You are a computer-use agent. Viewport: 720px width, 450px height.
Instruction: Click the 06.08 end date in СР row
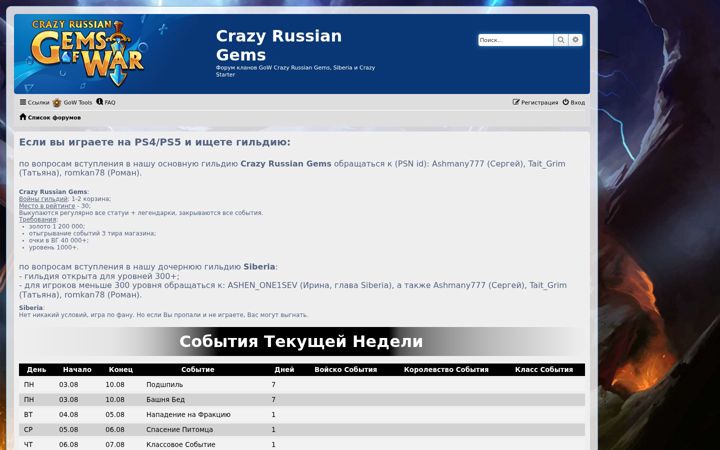(115, 430)
